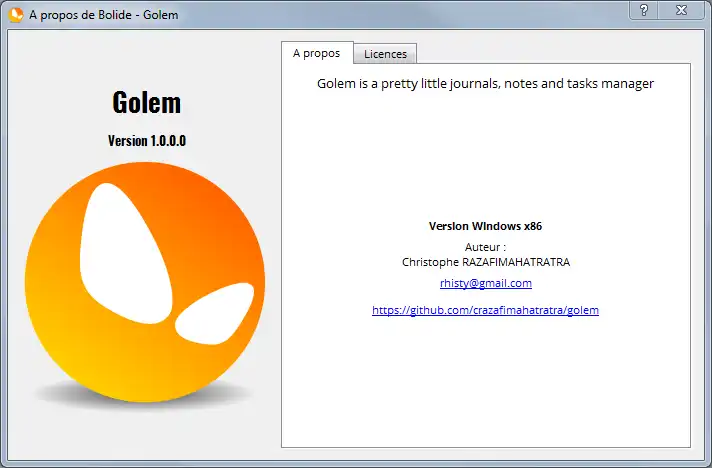
Task: Click the window title A propos de Bolide - Golem
Action: point(104,15)
